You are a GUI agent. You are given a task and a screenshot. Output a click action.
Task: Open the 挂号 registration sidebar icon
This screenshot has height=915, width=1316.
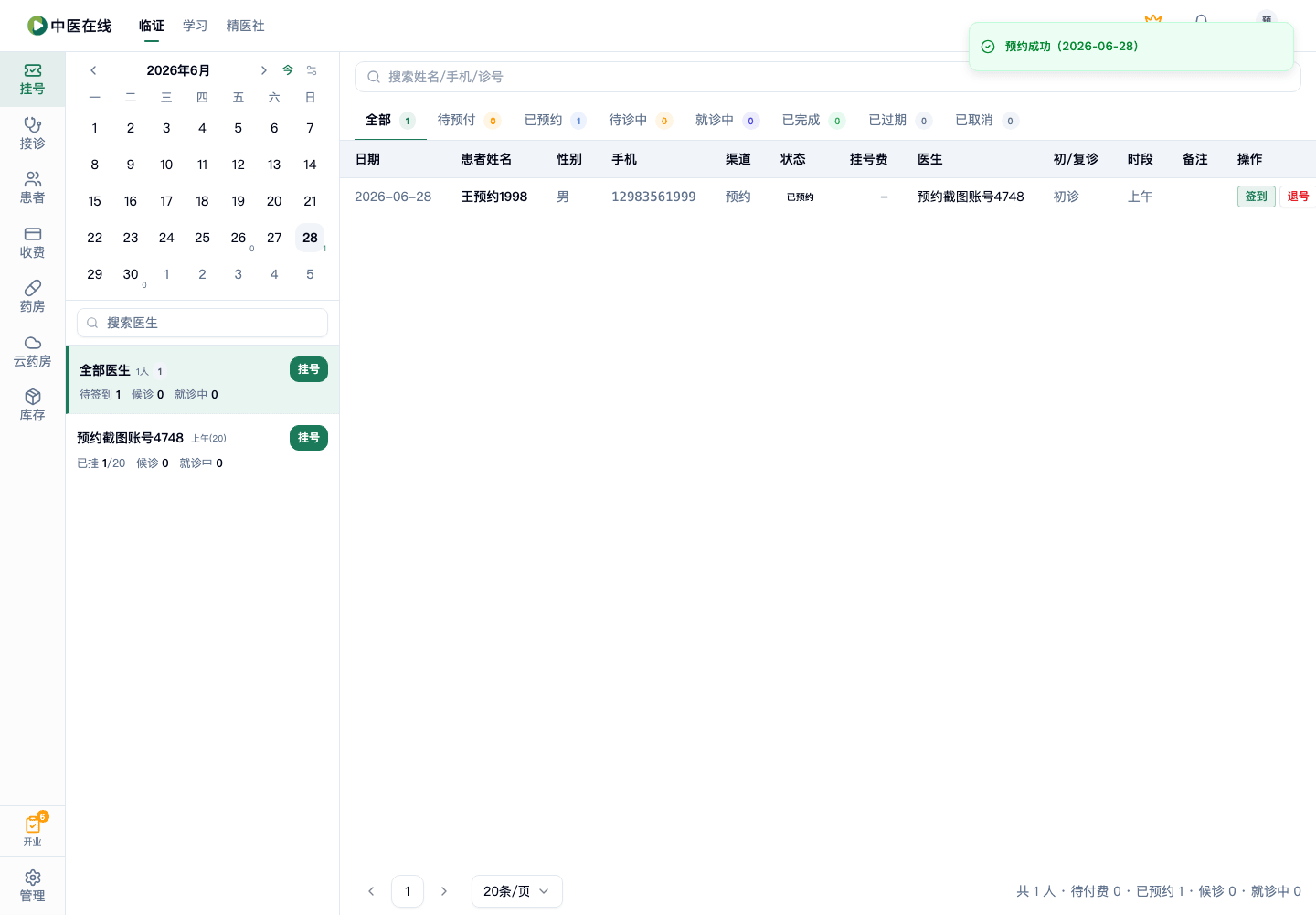pyautogui.click(x=32, y=79)
